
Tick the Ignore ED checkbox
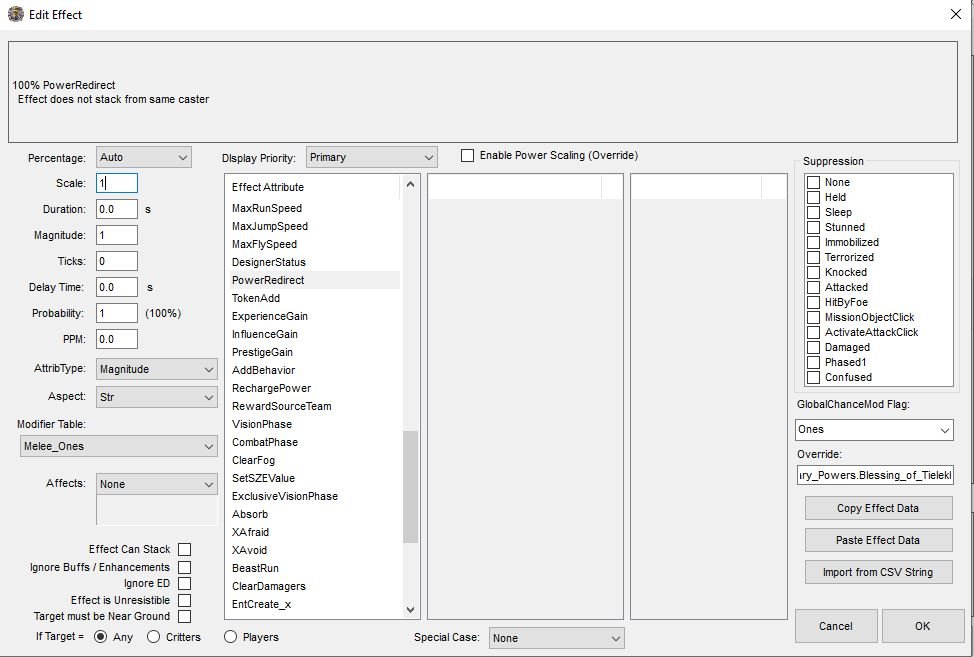tap(184, 583)
